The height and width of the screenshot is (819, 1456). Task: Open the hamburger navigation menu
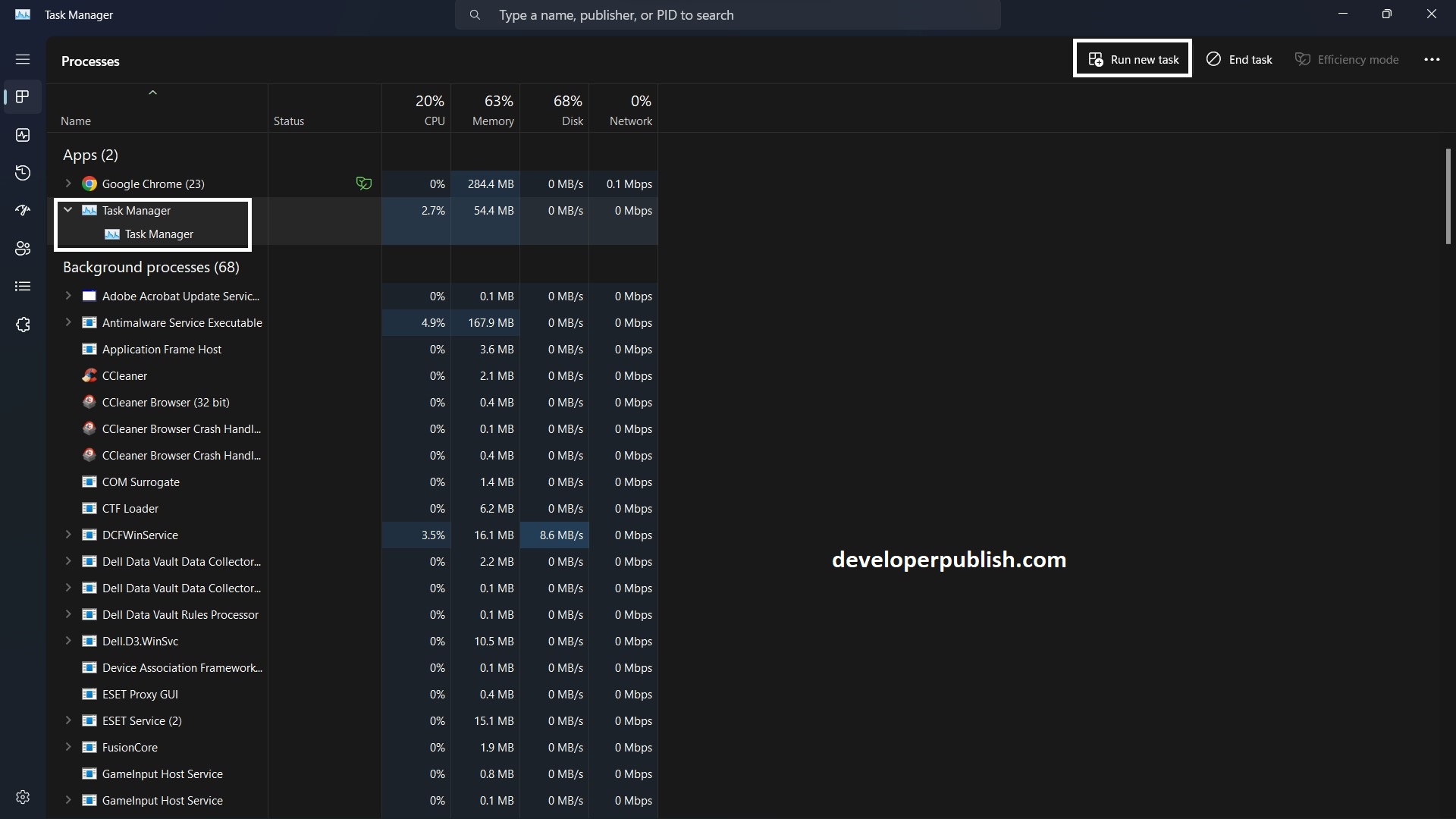(23, 59)
